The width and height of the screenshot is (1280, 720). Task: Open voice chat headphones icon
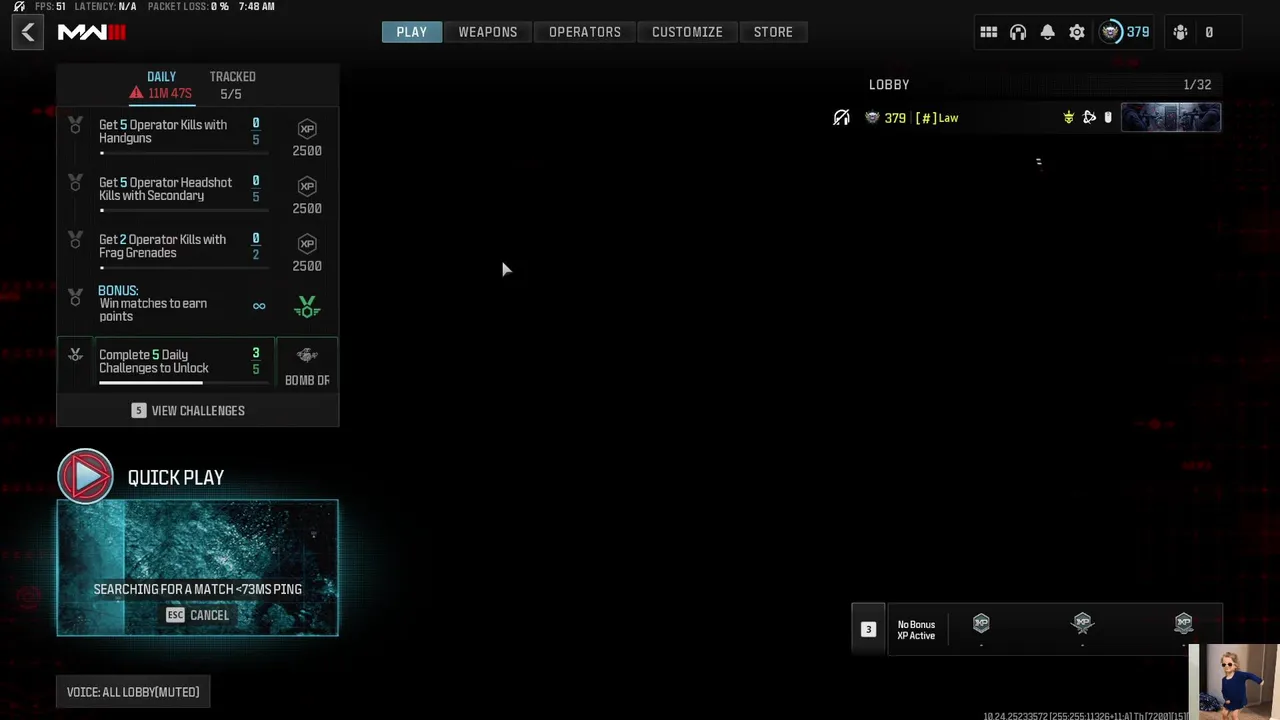1018,32
